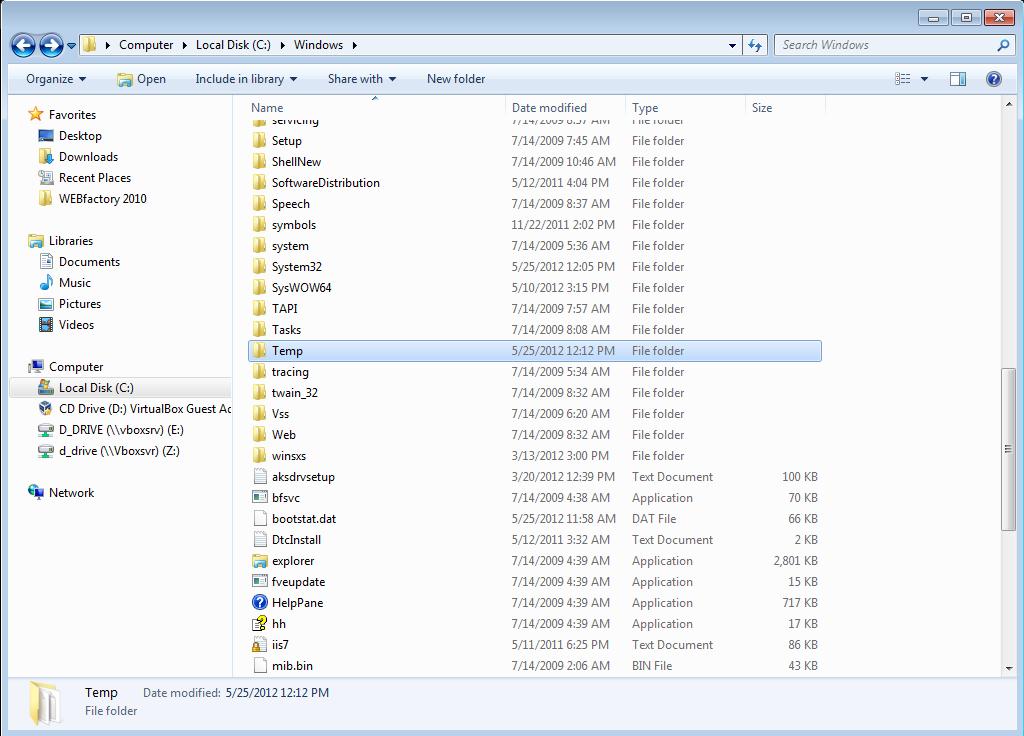Open the Organize dropdown
The image size is (1024, 736).
click(x=54, y=78)
